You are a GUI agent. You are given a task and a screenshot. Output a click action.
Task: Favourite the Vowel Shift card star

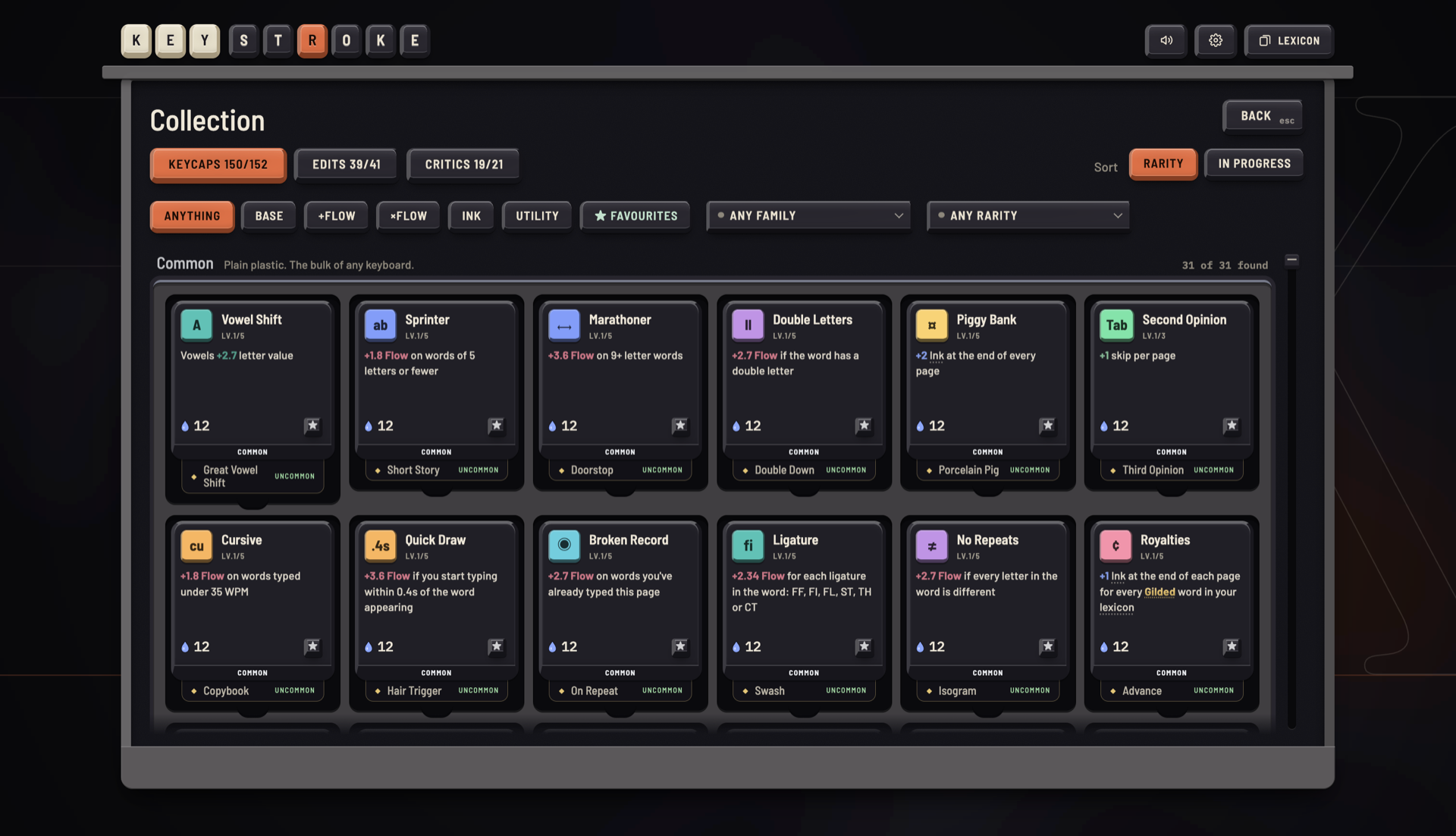(x=312, y=426)
